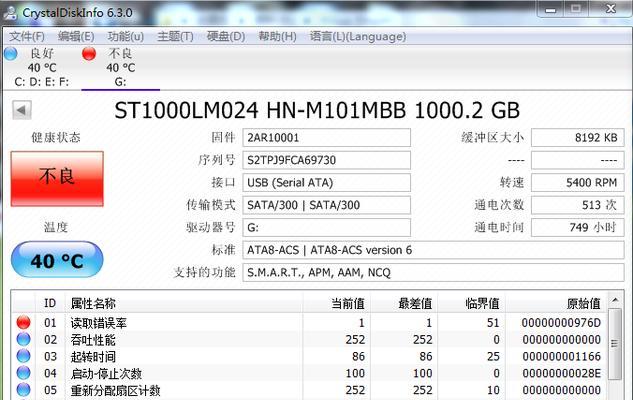The image size is (633, 400).
Task: Click the standard field ATA8-ACS version 6
Action: pyautogui.click(x=433, y=250)
